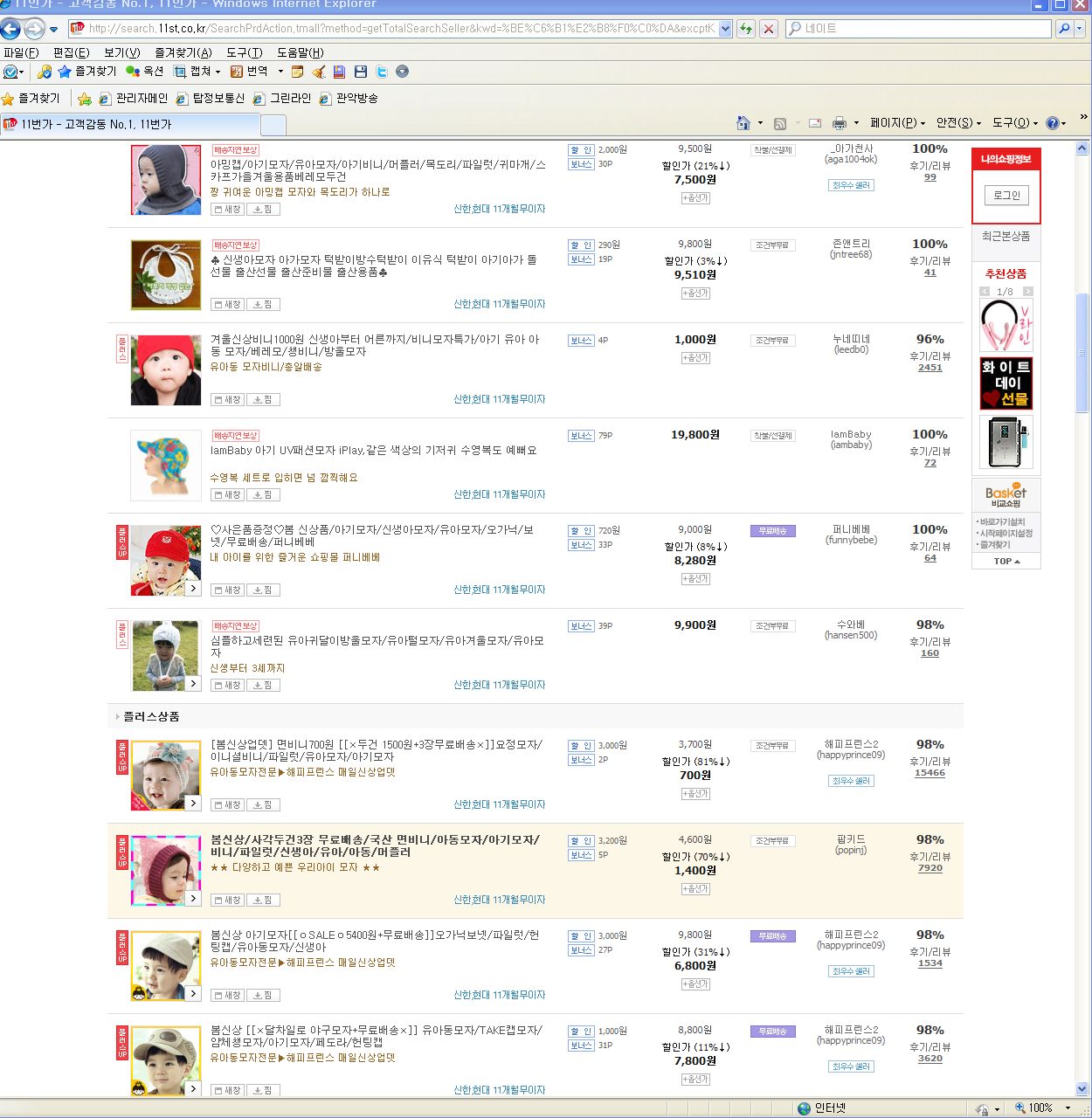Viewport: 1092px width, 1118px height.
Task: Click the Stop loading red X icon
Action: (x=769, y=29)
